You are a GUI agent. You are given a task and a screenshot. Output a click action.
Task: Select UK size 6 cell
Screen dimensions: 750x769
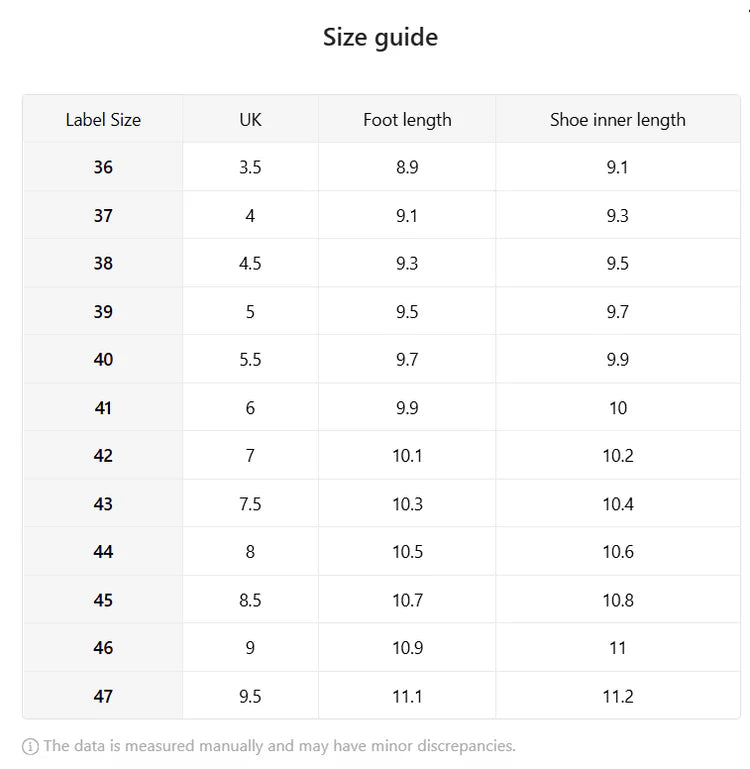pyautogui.click(x=250, y=408)
